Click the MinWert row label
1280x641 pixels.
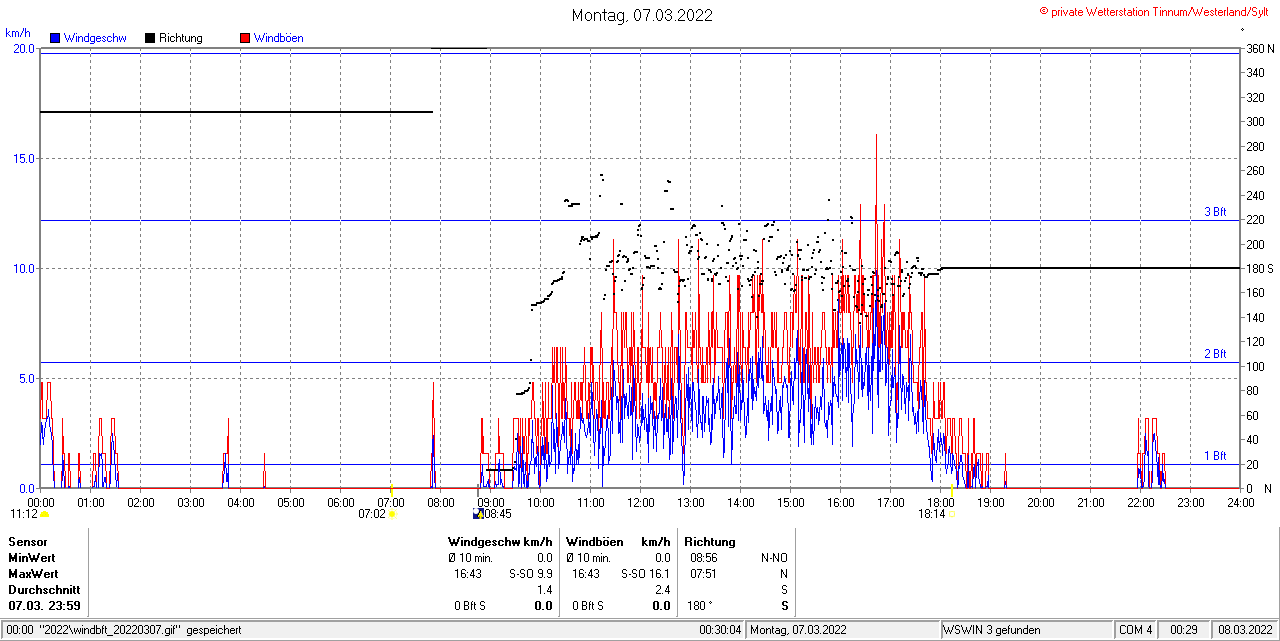coord(32,558)
